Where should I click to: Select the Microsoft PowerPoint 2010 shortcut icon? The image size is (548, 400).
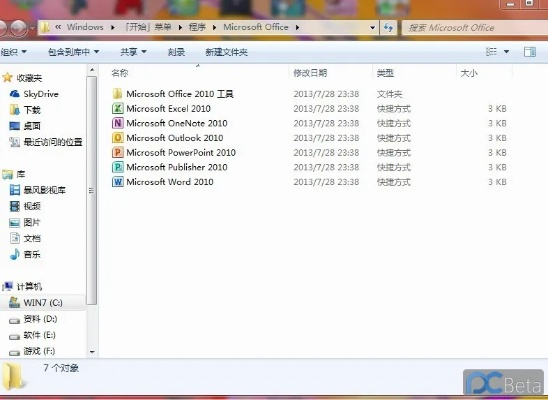click(x=117, y=152)
